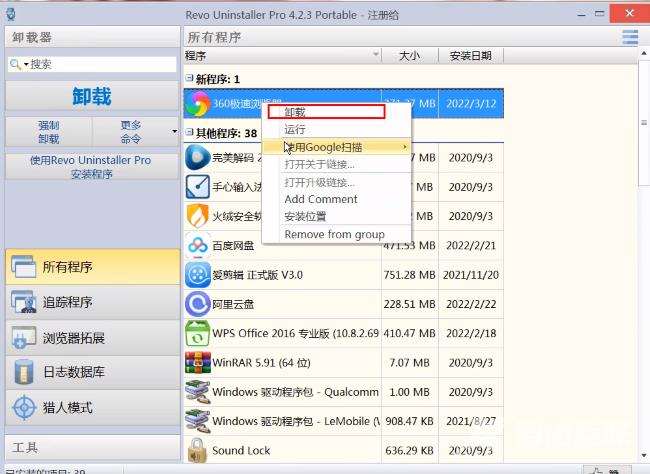Click the 强制卸载 button
This screenshot has height=474, width=650.
tap(49, 132)
